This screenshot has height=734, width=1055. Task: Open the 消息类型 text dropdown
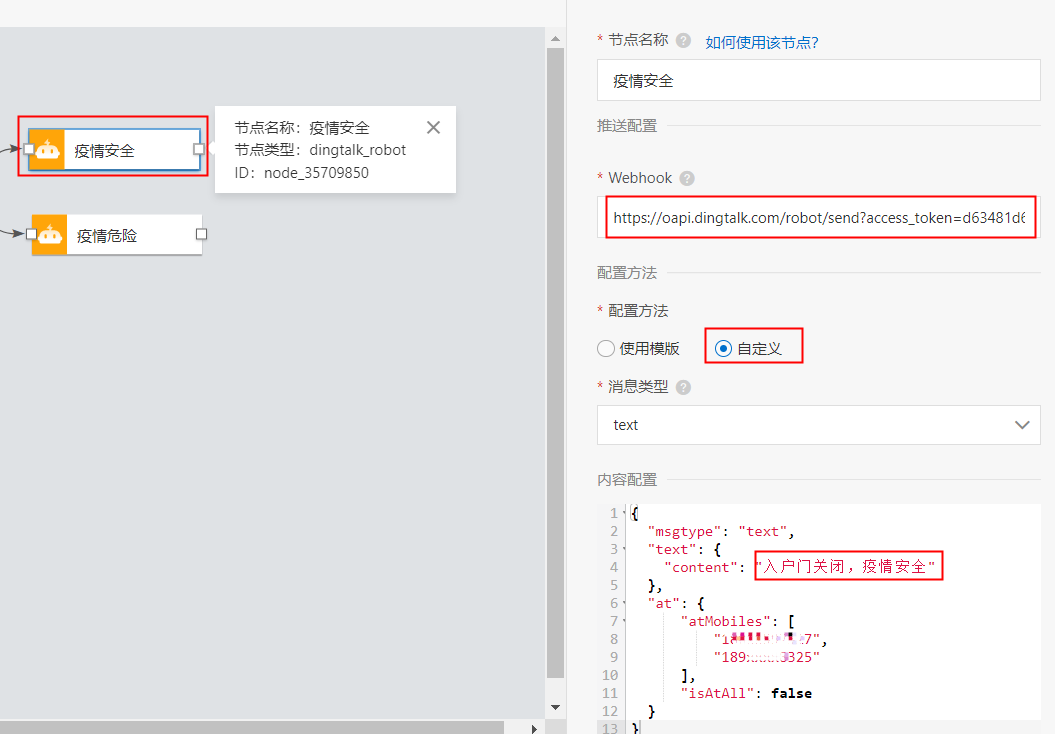[818, 425]
